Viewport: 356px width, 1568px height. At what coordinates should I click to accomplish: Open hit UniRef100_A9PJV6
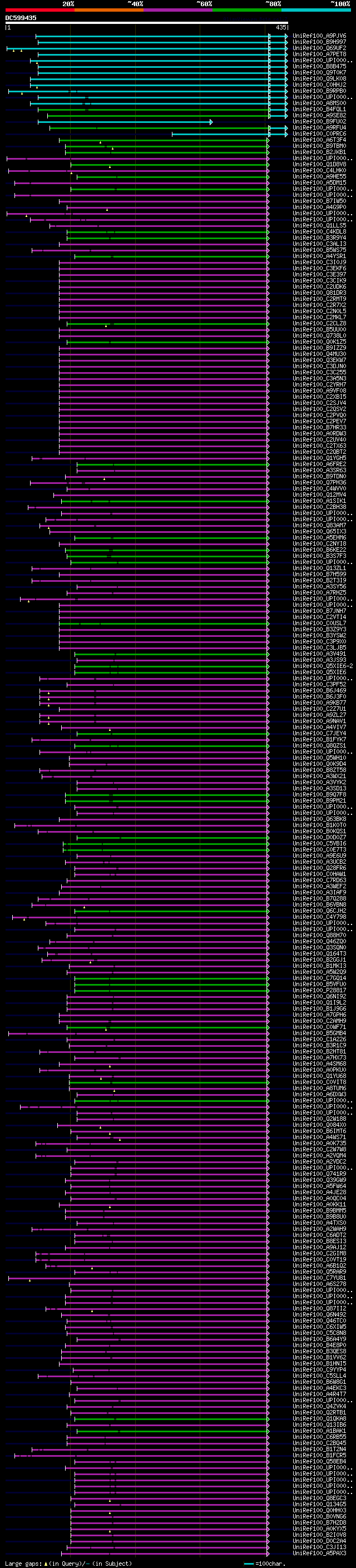click(319, 36)
